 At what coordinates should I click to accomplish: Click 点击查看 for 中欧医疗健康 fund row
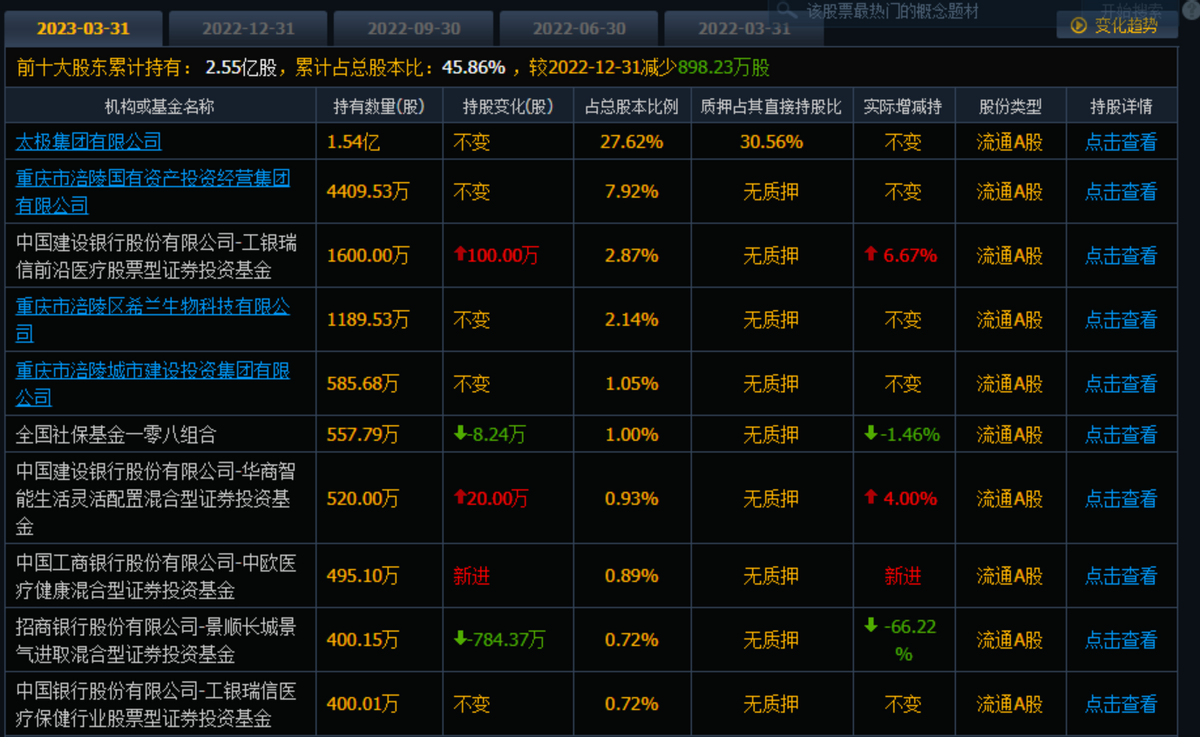click(1121, 576)
